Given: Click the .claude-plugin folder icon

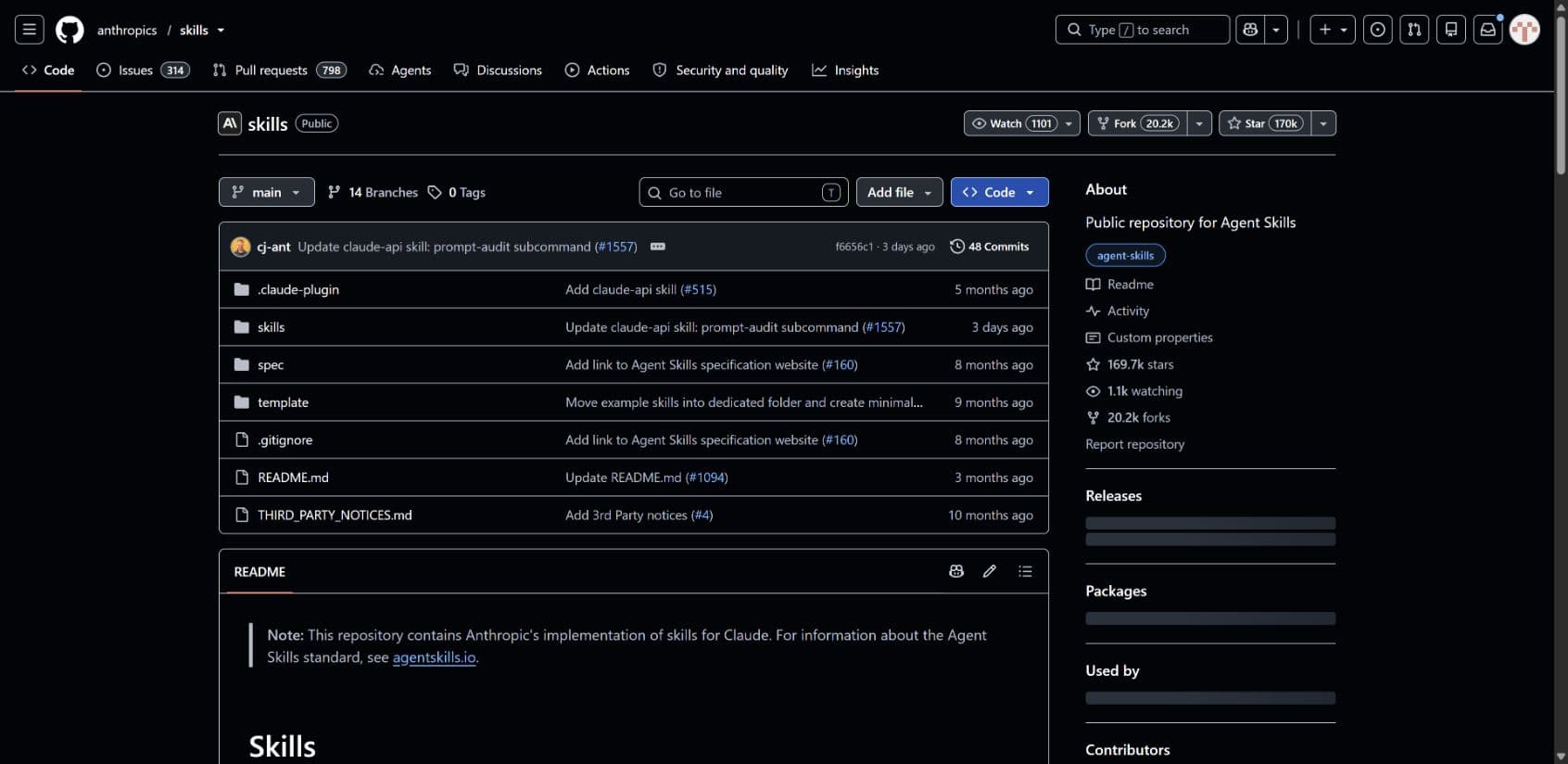Looking at the screenshot, I should [242, 289].
